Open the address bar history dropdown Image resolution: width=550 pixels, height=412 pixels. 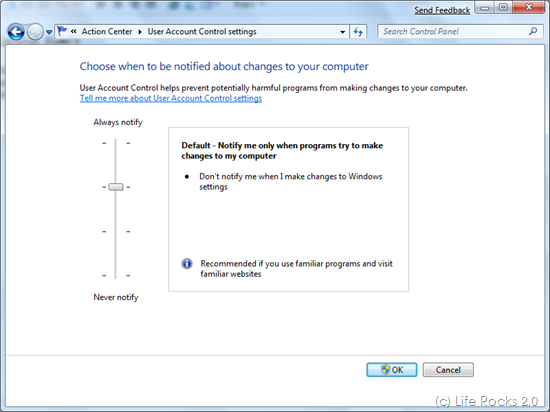(x=342, y=32)
